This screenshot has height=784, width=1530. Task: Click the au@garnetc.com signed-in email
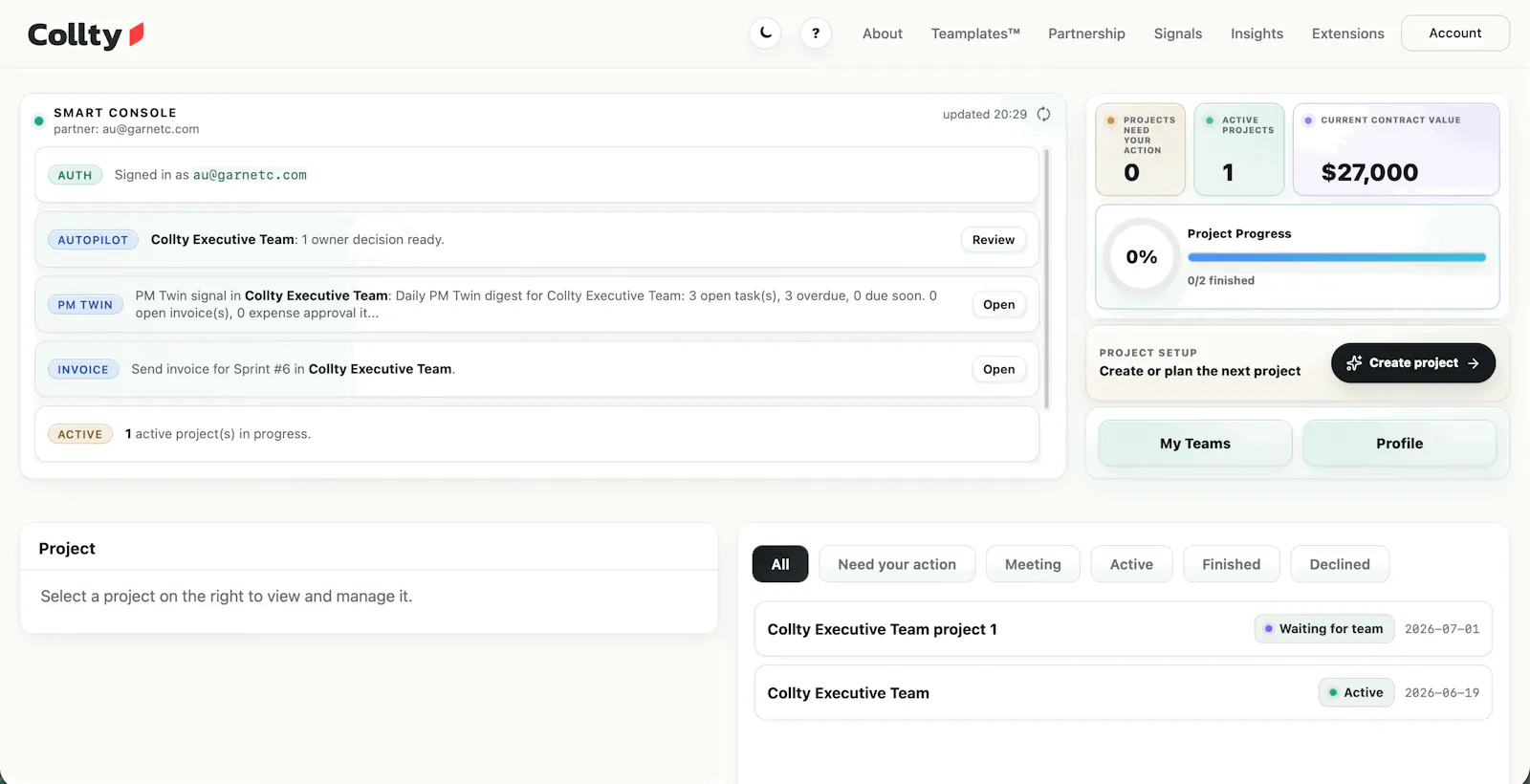tap(250, 175)
